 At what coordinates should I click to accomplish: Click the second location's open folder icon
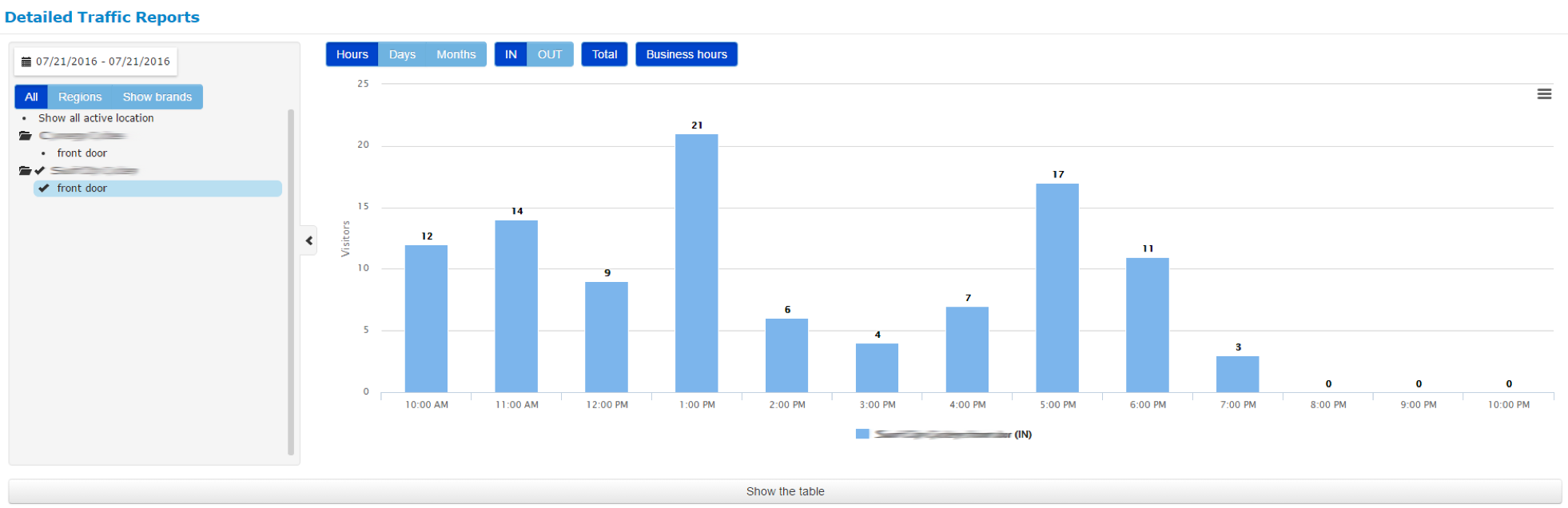25,171
